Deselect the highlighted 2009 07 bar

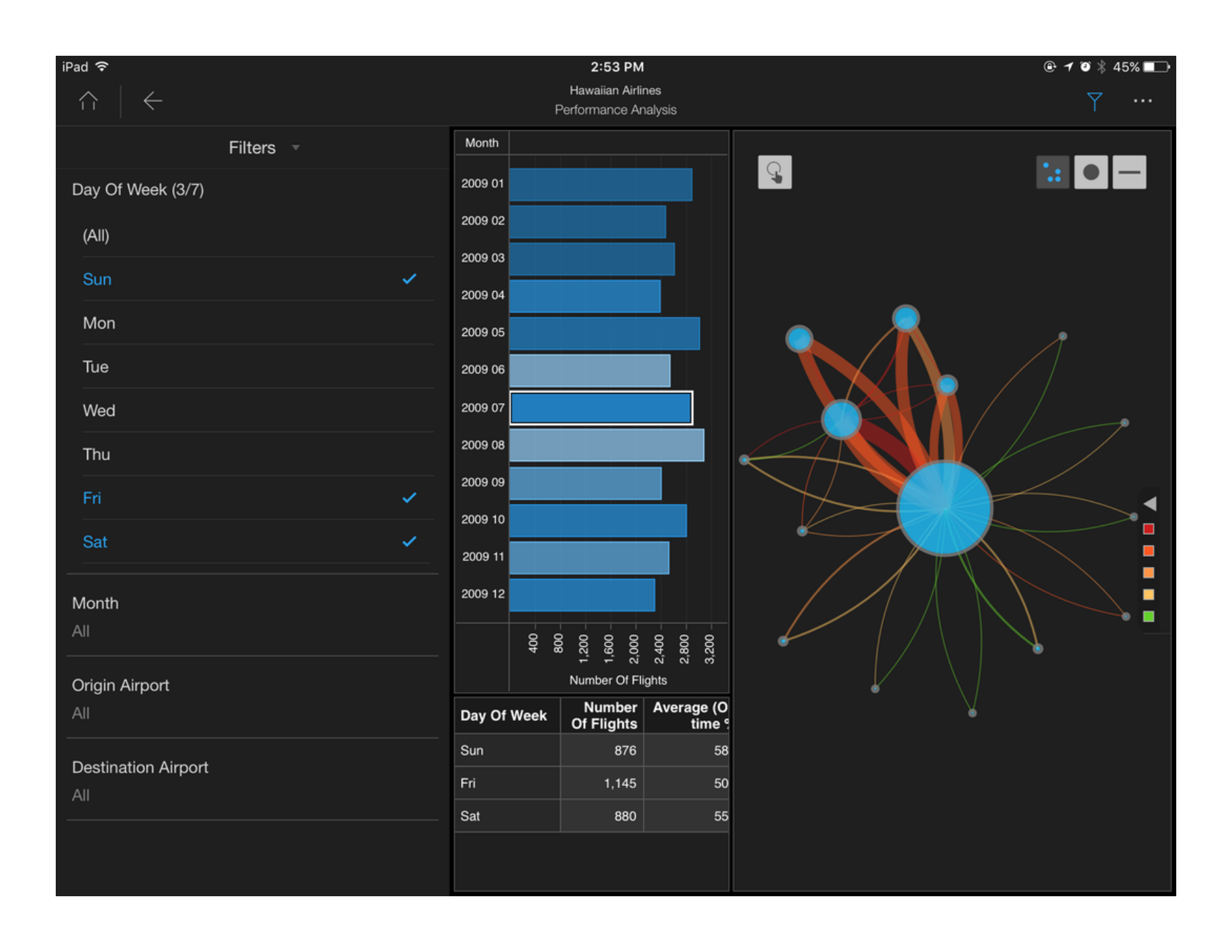pos(601,408)
